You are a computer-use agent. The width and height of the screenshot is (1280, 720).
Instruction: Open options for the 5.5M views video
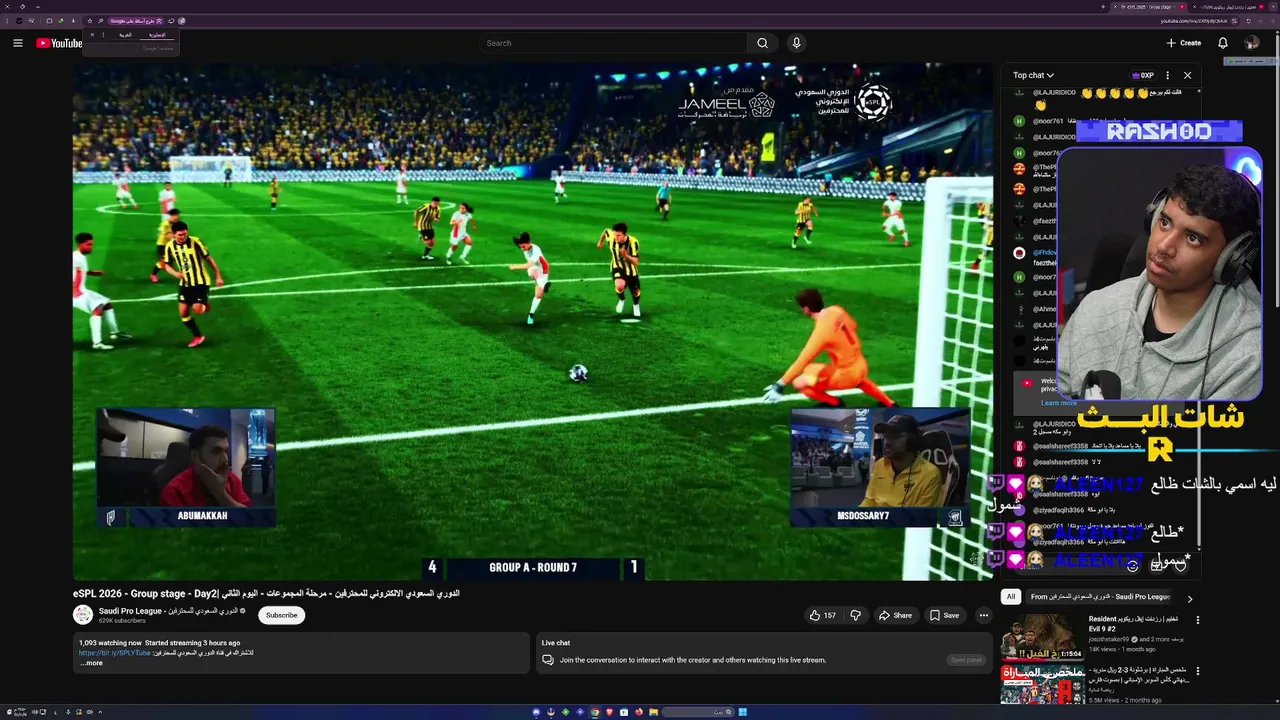pyautogui.click(x=1198, y=670)
